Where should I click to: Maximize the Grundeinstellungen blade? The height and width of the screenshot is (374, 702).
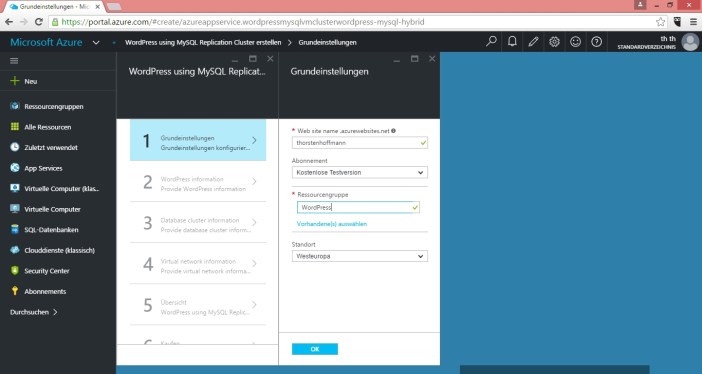pyautogui.click(x=415, y=59)
